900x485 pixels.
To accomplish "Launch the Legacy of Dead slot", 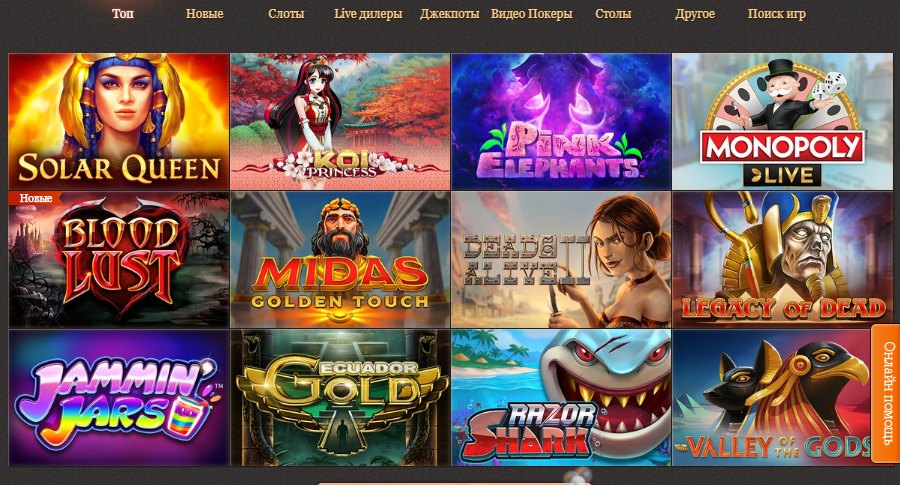I will click(x=782, y=260).
